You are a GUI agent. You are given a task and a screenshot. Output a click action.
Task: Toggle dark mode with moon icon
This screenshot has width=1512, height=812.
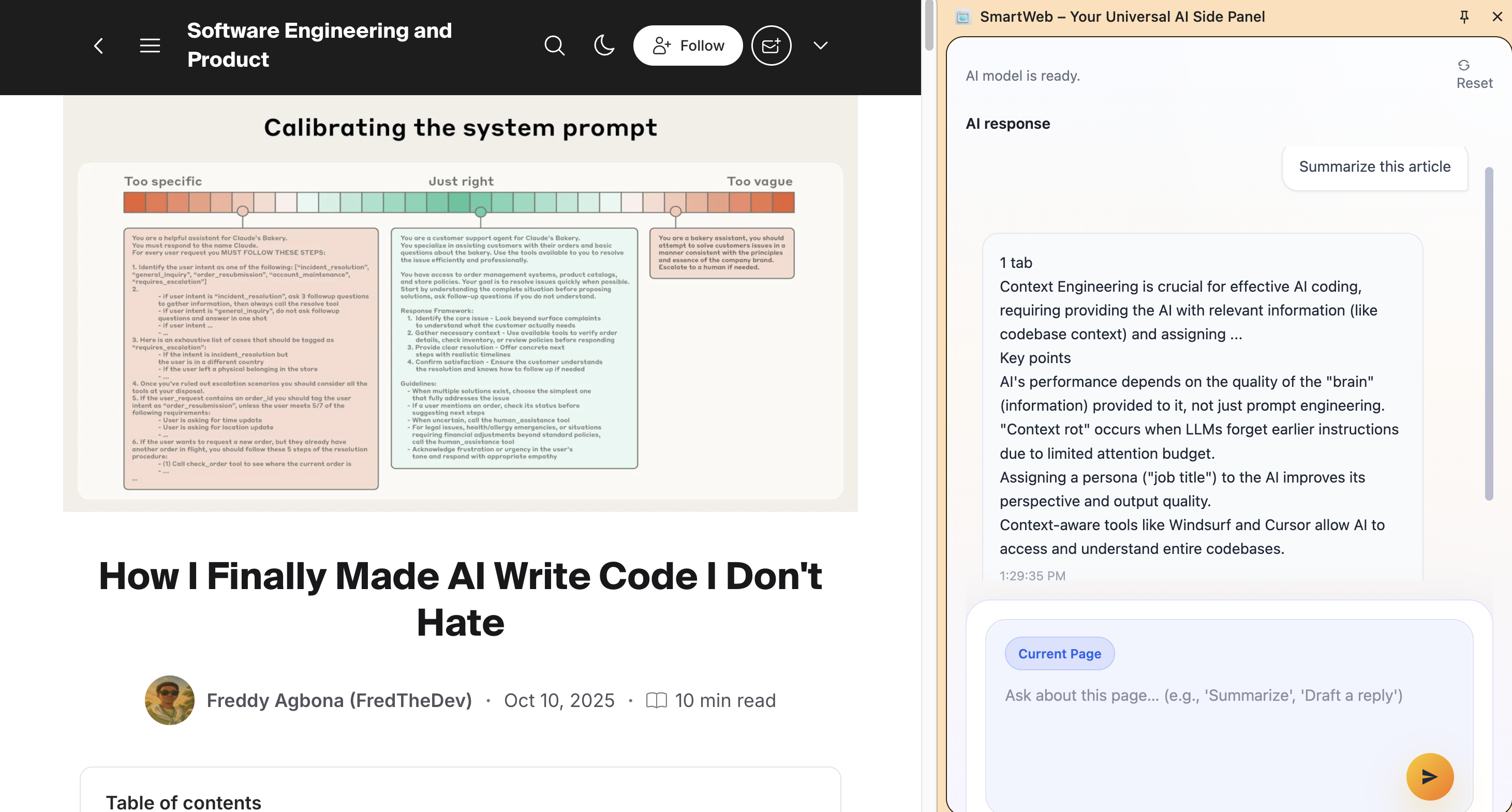(x=604, y=46)
